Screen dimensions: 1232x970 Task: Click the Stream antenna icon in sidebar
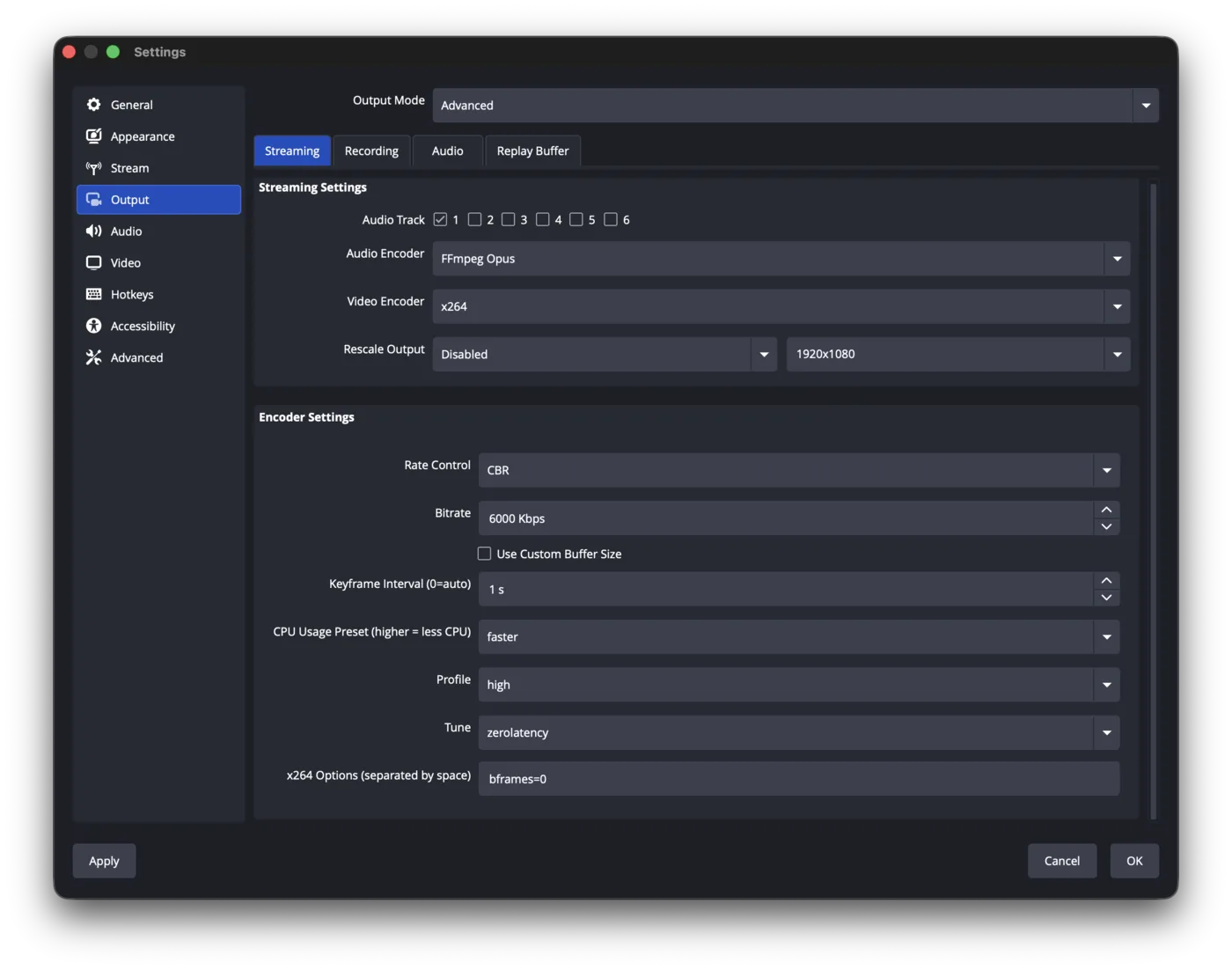[x=93, y=168]
